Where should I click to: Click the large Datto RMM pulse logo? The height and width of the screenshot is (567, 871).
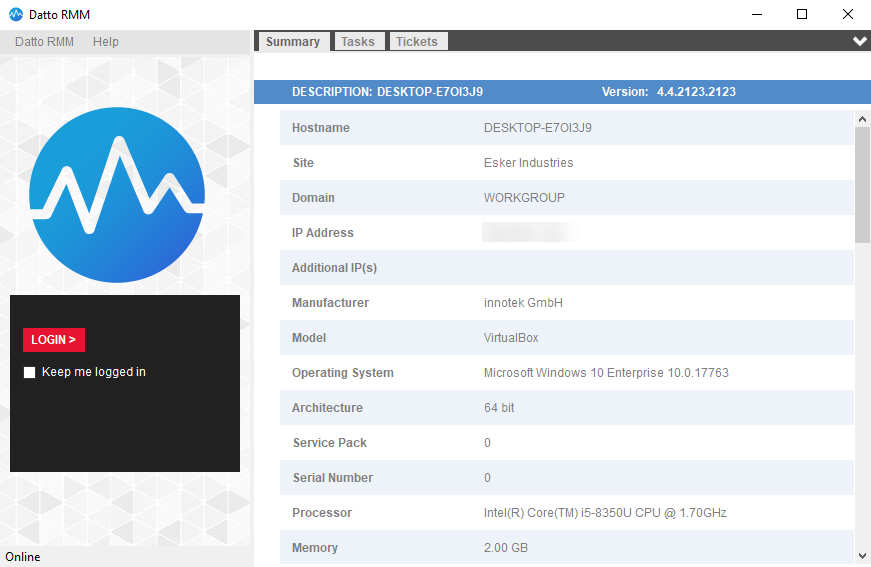117,195
